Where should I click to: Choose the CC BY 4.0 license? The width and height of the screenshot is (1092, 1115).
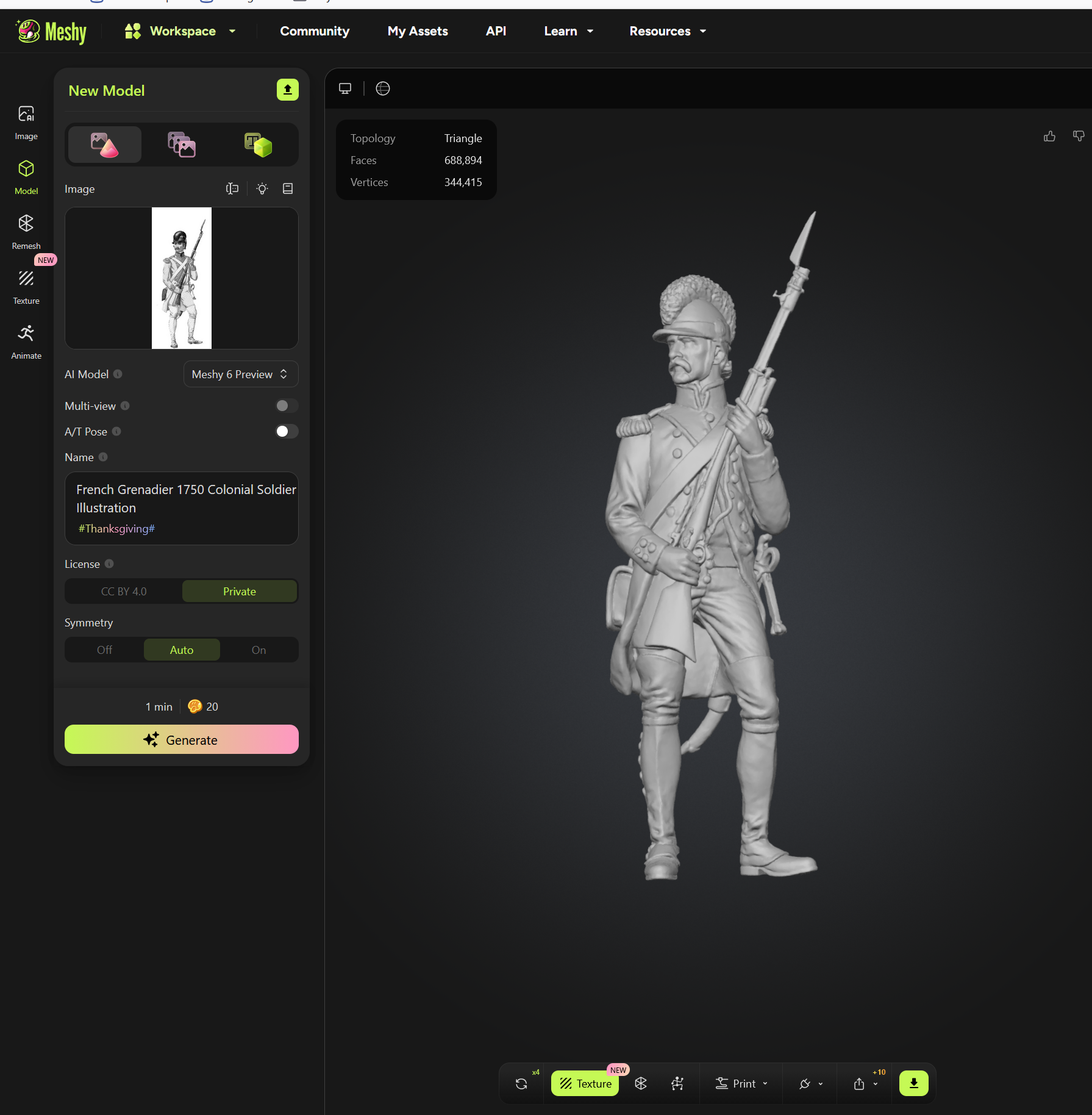tap(124, 591)
